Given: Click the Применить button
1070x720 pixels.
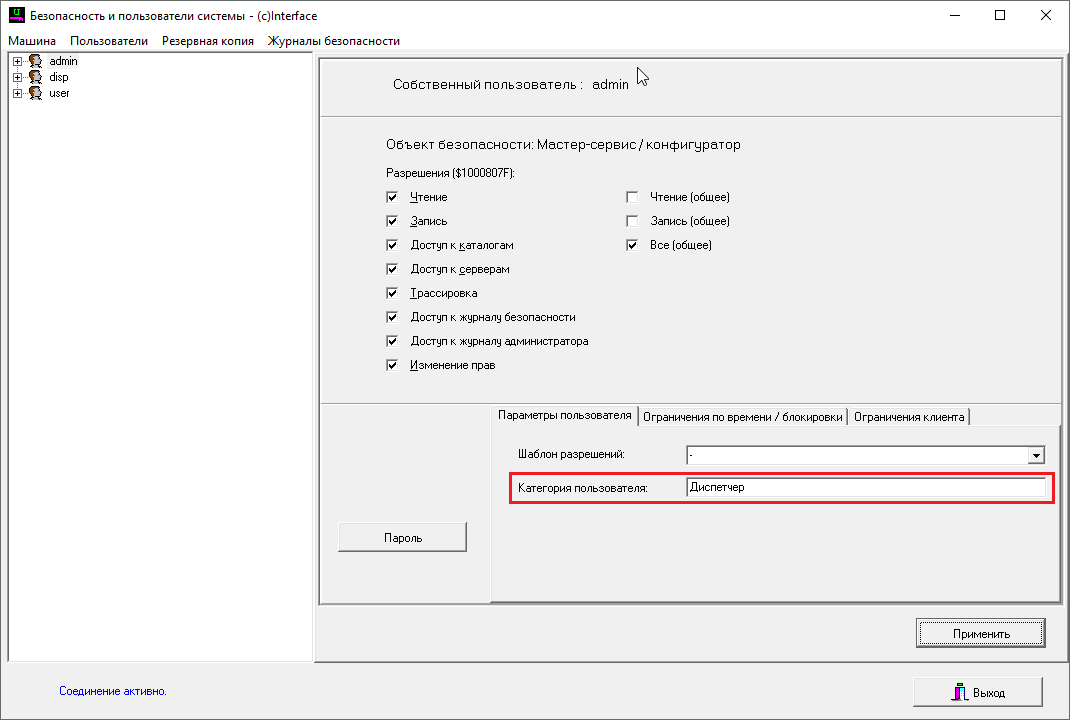Looking at the screenshot, I should pos(980,633).
